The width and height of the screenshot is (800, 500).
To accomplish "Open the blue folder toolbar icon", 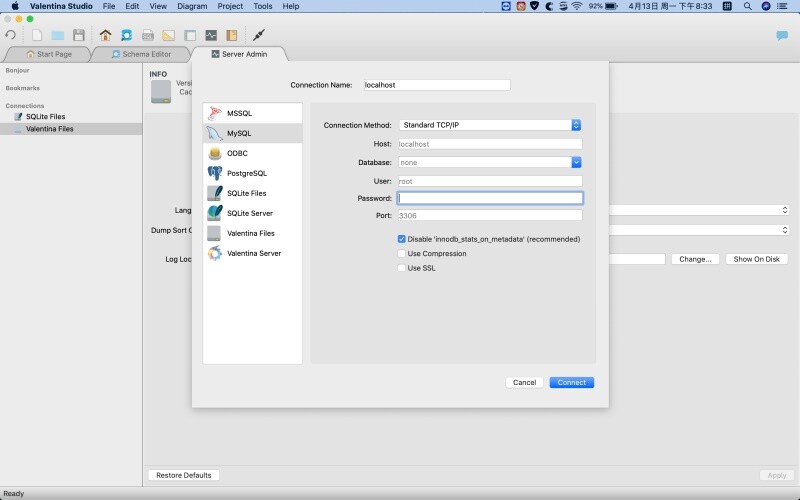I will [x=58, y=35].
